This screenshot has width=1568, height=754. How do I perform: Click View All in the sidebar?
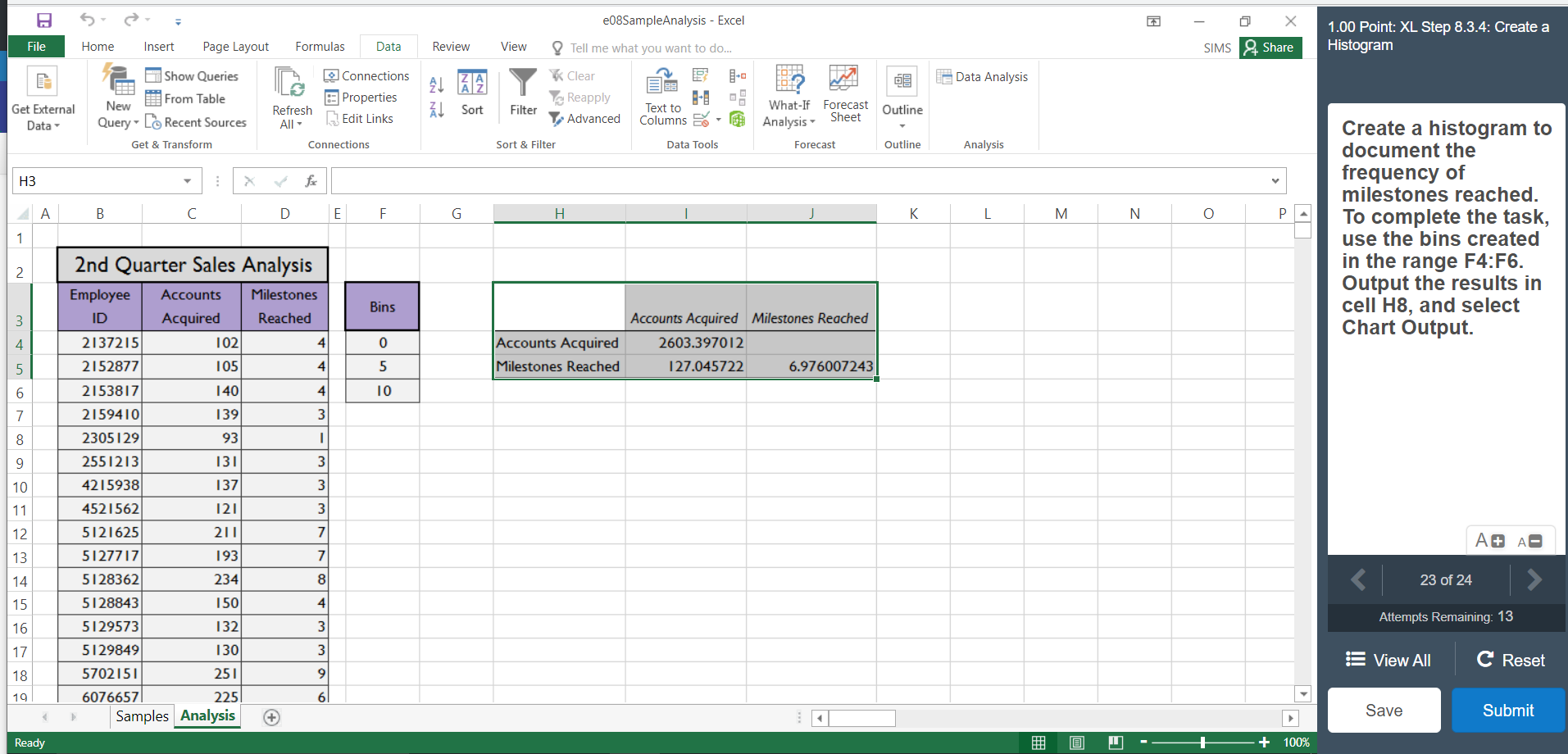coord(1387,660)
